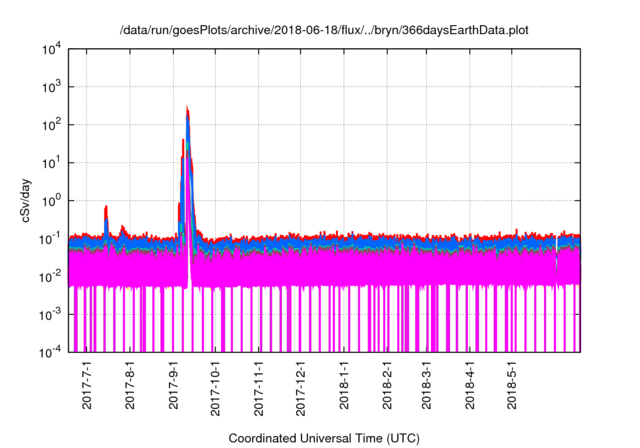Click the 10^-1 y-axis tick label

click(50, 239)
